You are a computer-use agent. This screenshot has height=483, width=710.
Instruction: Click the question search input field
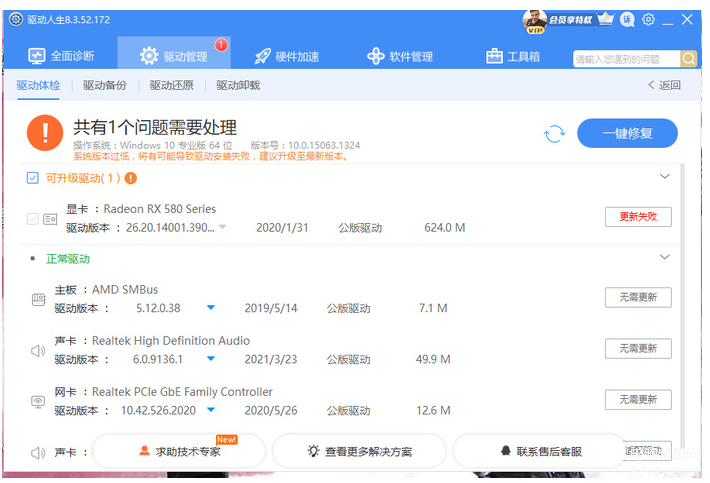click(626, 59)
